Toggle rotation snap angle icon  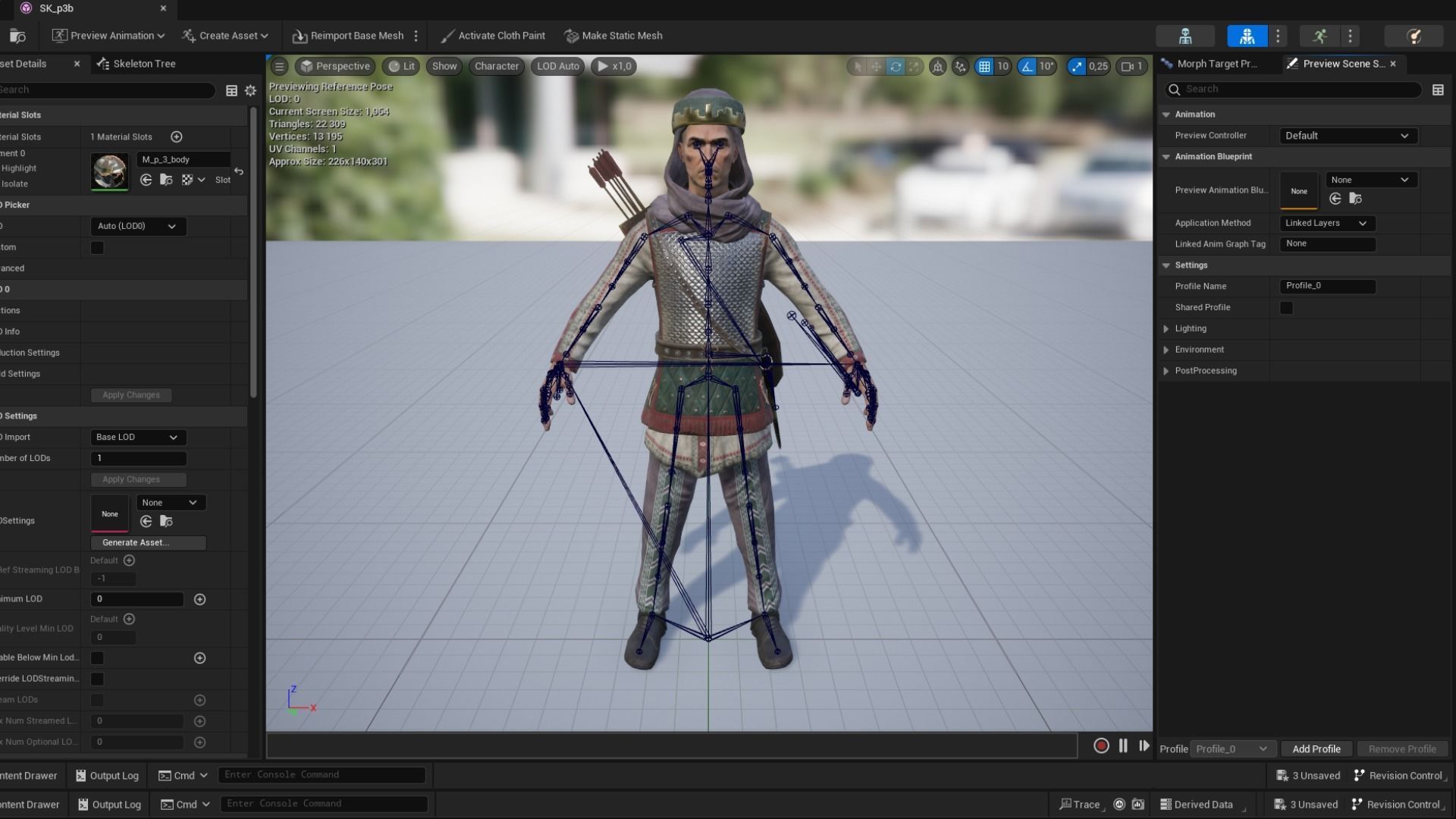[1027, 67]
